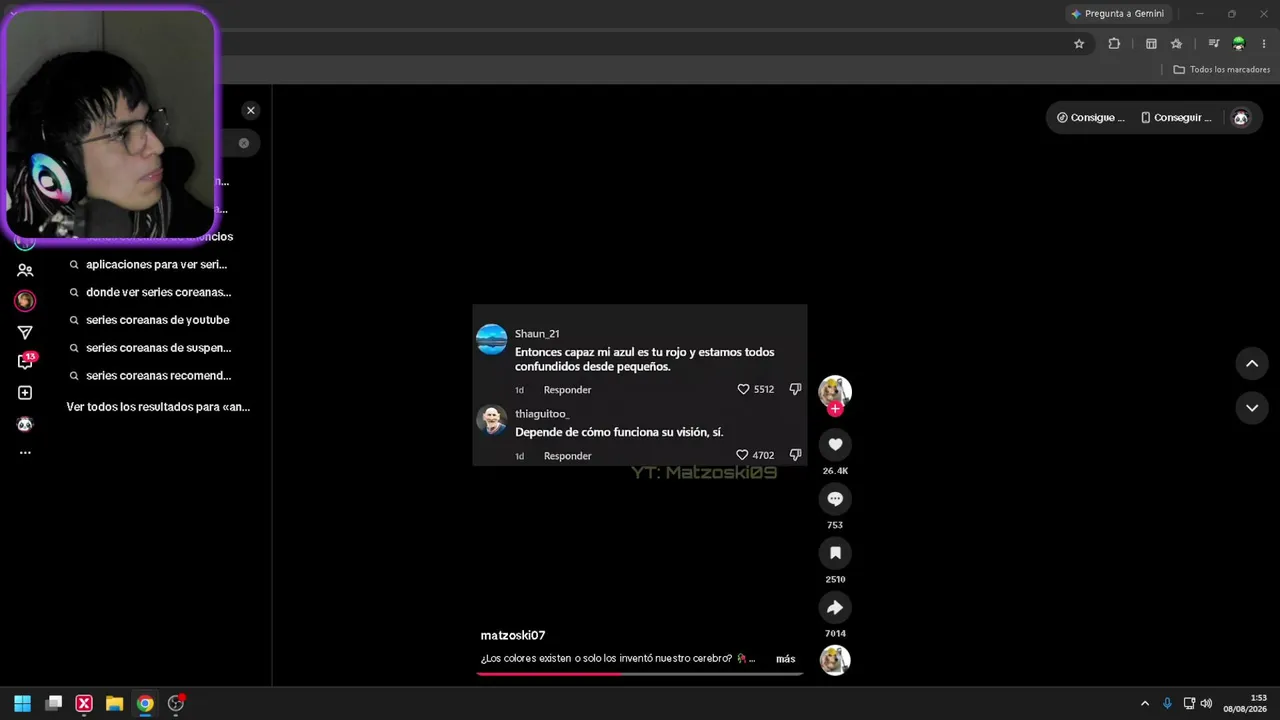This screenshot has width=1280, height=720.
Task: Open Chrome bookmarks star-list icon
Action: coord(1176,44)
